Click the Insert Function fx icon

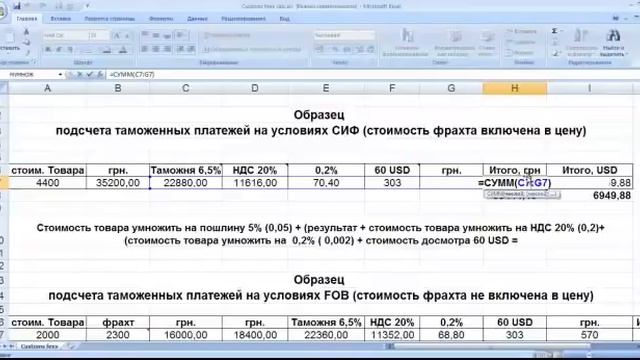pyautogui.click(x=100, y=74)
